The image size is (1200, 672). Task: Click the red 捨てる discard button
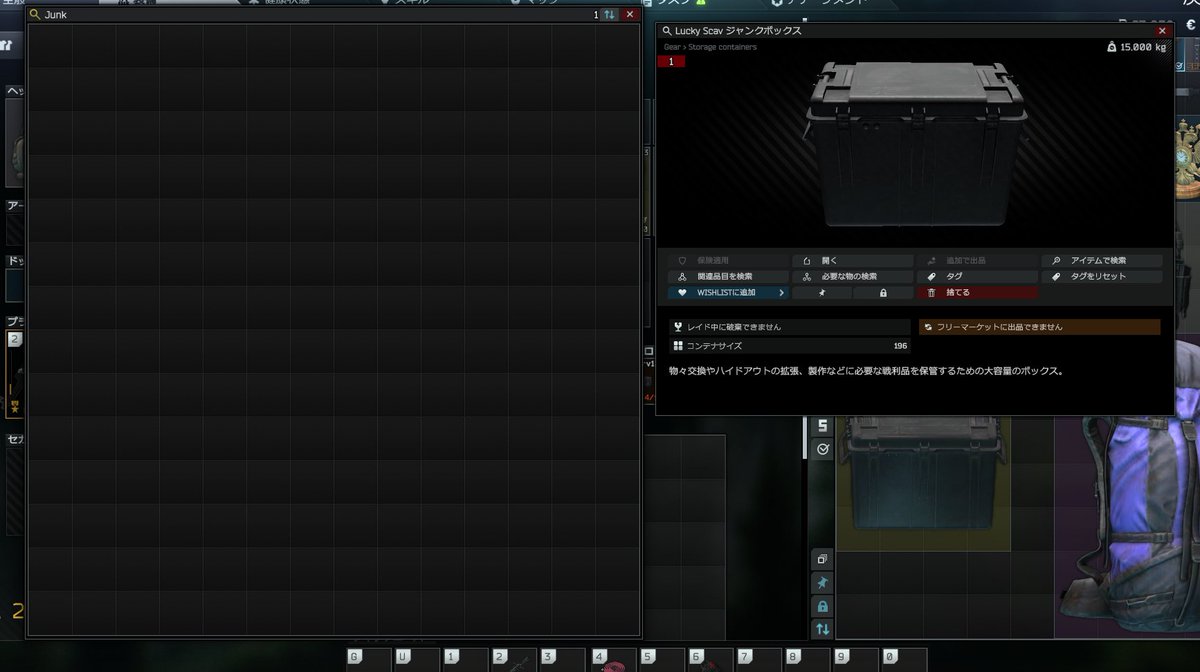[977, 293]
